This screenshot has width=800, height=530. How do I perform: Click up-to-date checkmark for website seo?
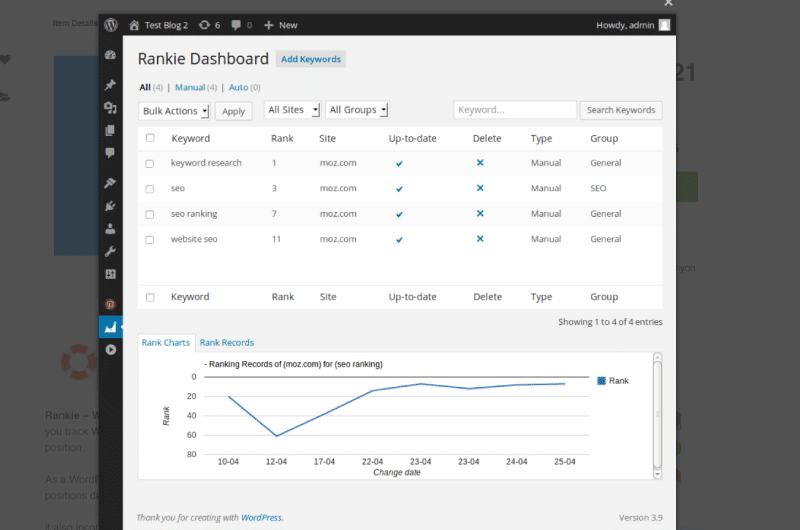pyautogui.click(x=399, y=240)
